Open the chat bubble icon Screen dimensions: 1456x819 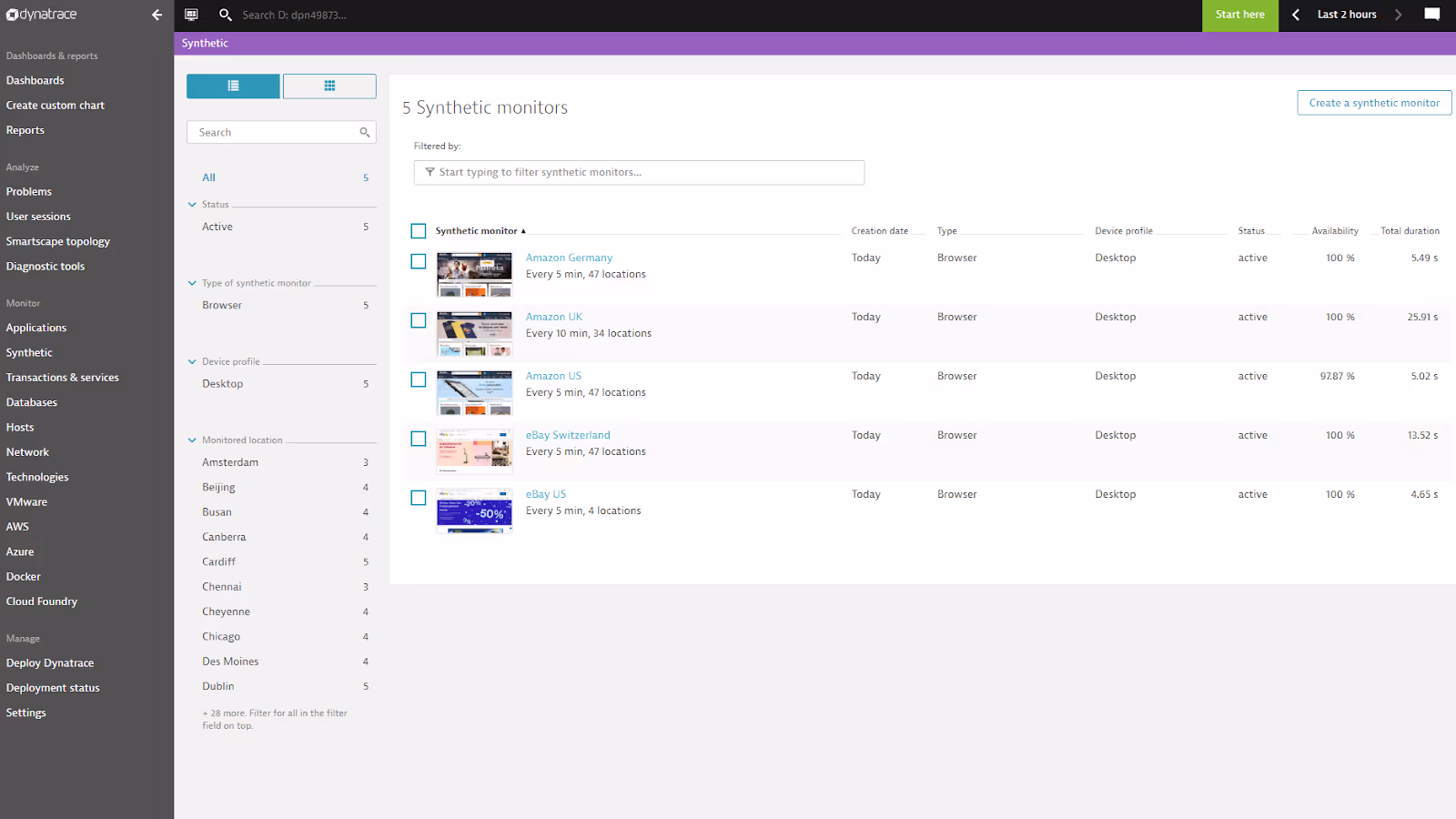click(1432, 15)
